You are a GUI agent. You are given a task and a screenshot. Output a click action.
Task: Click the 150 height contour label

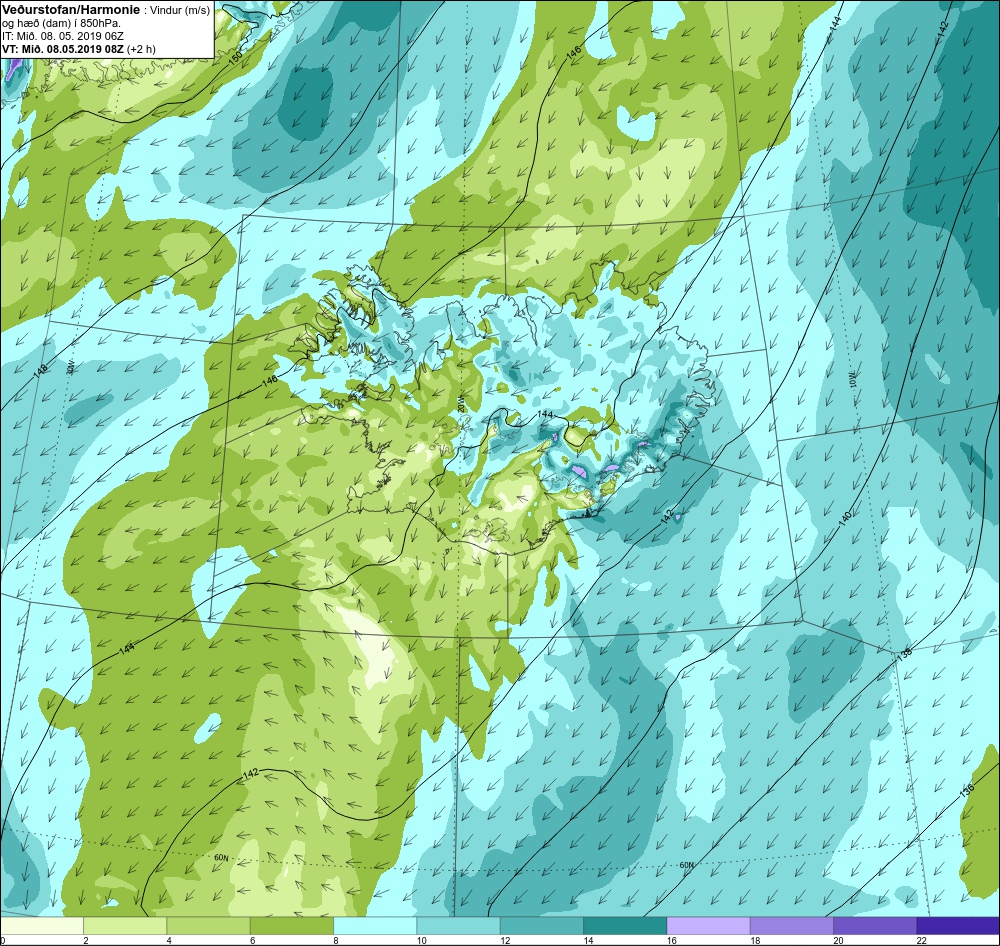coord(236,57)
